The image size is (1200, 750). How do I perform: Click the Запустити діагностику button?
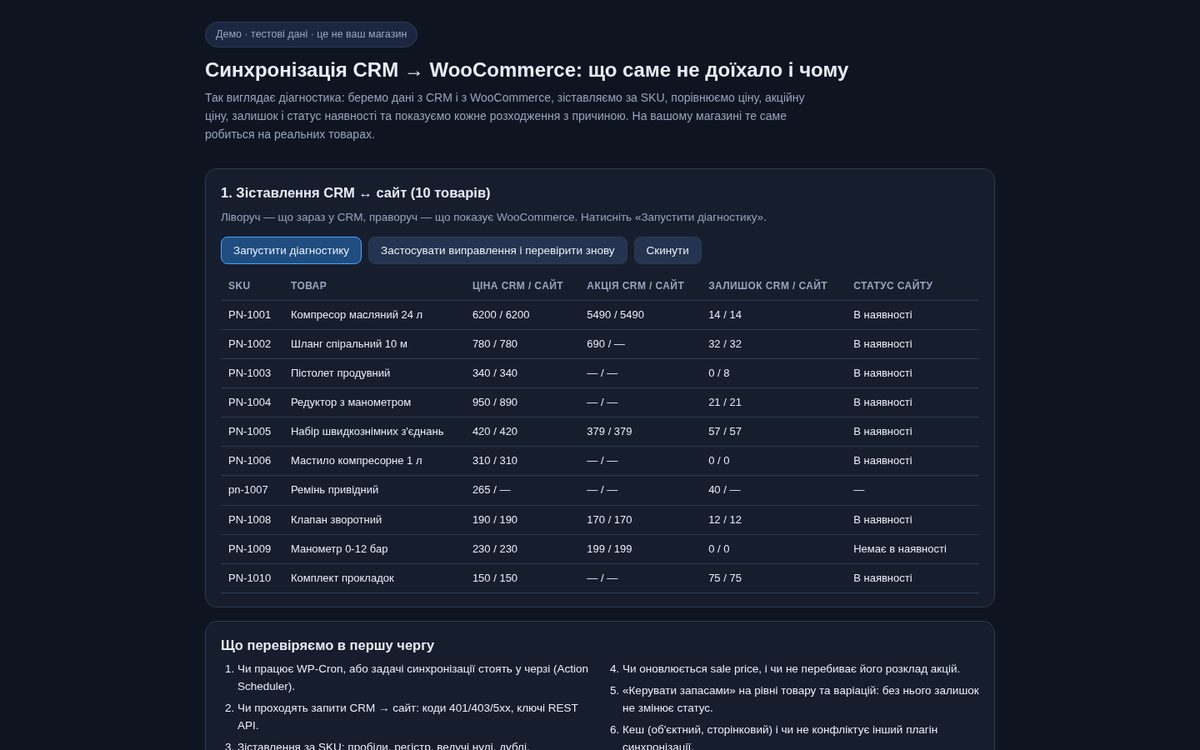click(x=291, y=250)
